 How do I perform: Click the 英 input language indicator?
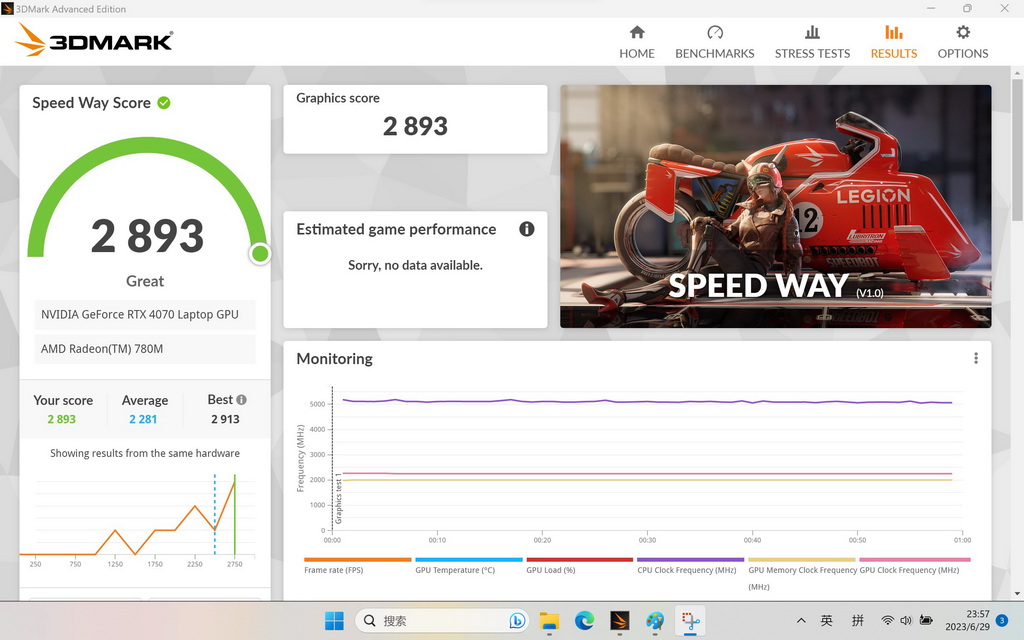(827, 620)
